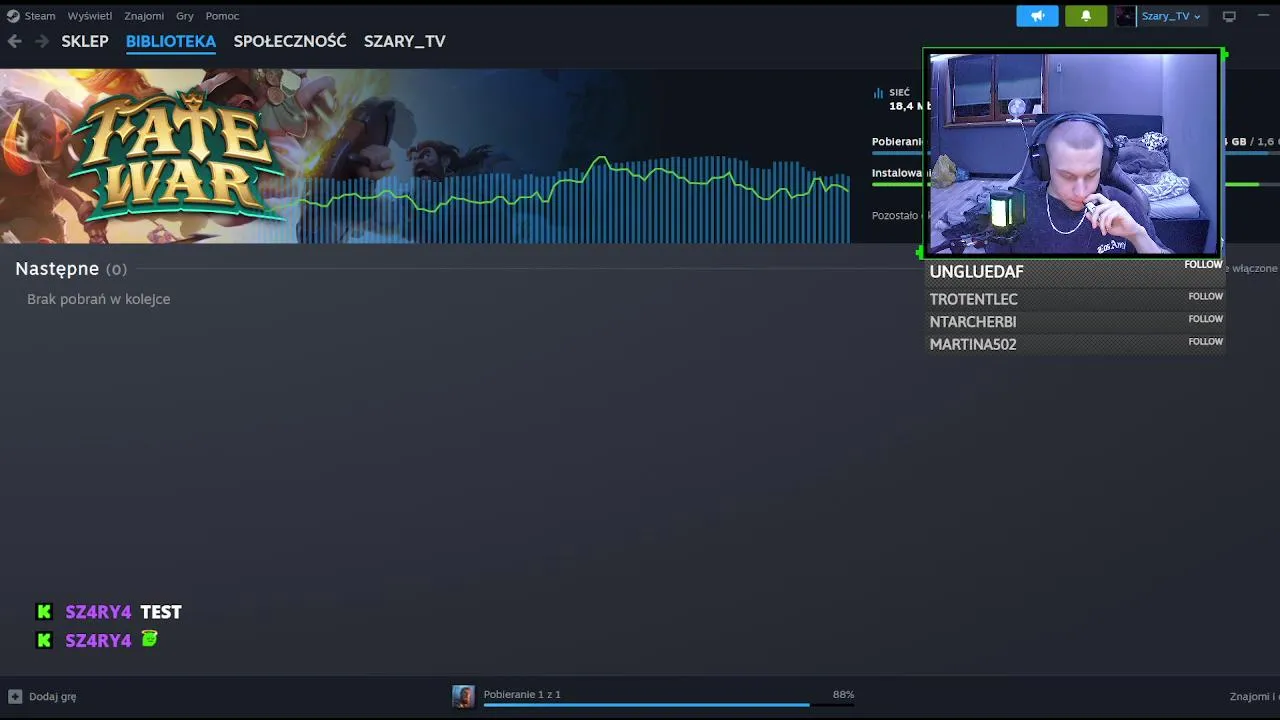This screenshot has height=720, width=1280.
Task: Open the Wyświetl menu
Action: point(90,16)
